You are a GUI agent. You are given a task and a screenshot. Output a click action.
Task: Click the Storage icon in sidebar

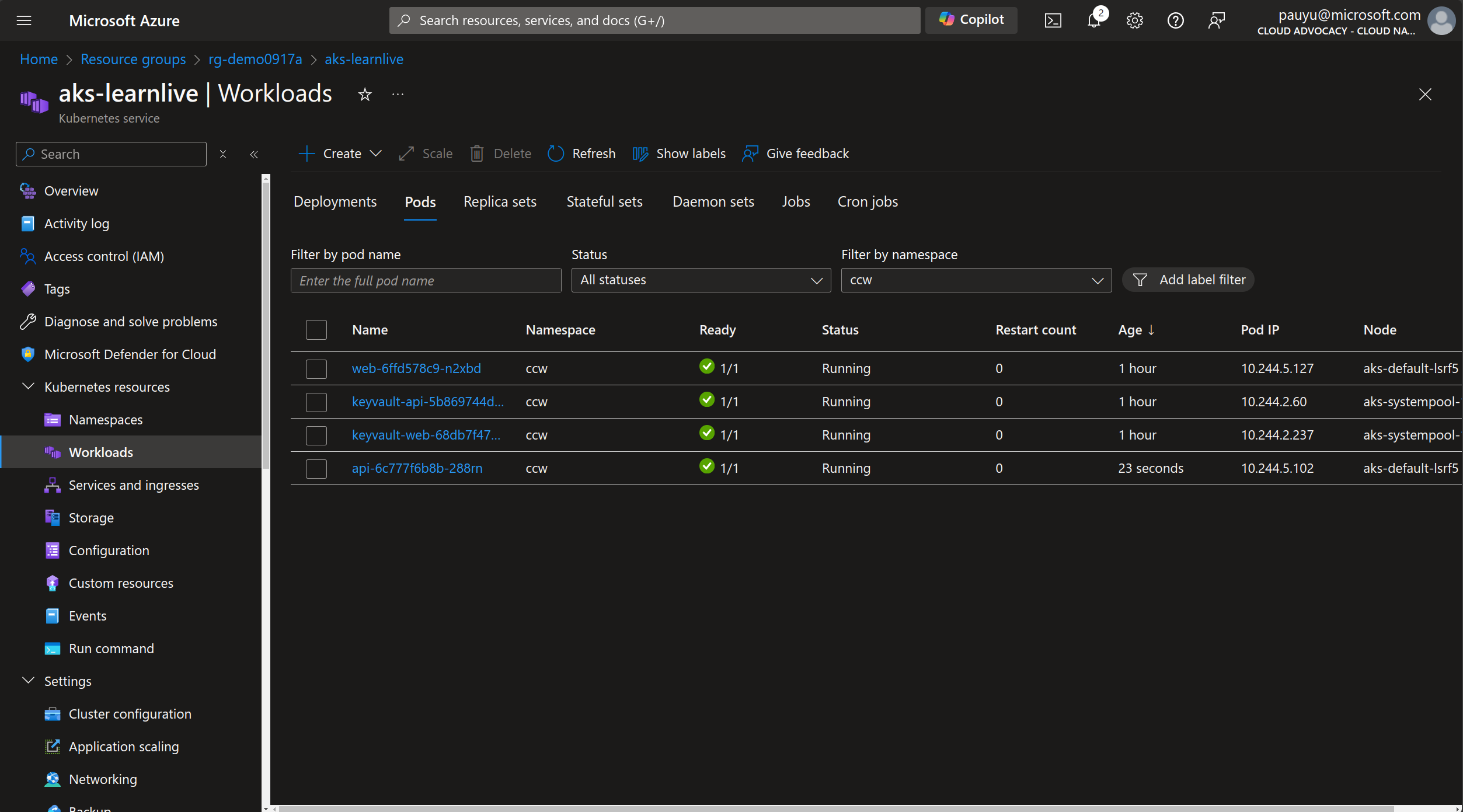tap(53, 518)
